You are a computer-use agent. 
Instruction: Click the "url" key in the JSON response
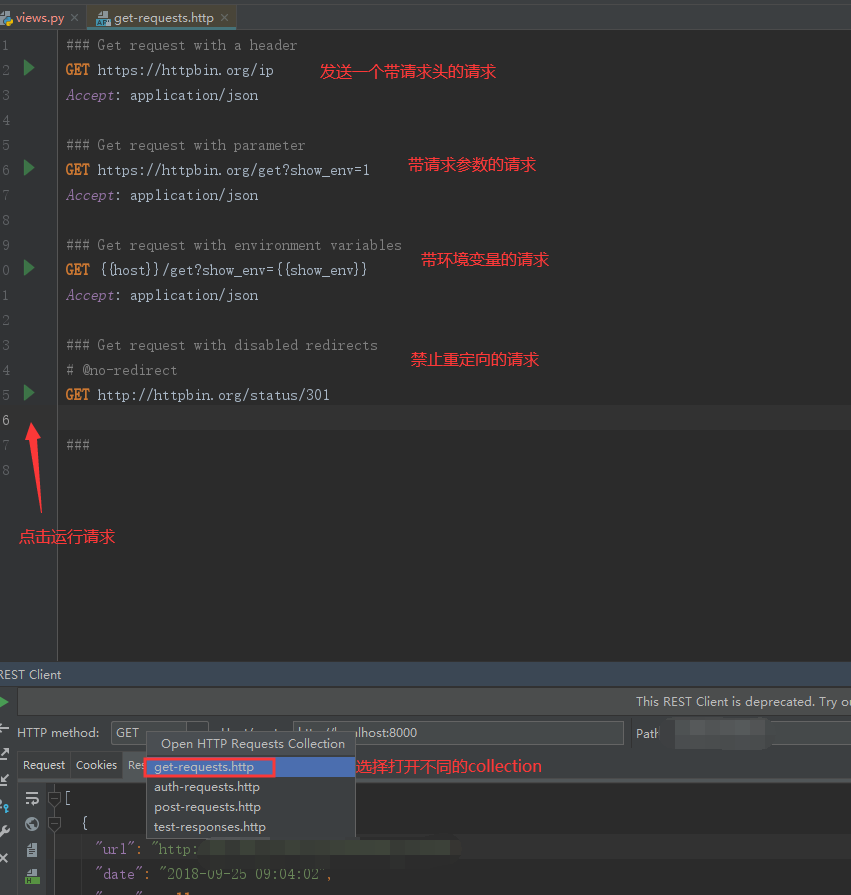(114, 849)
